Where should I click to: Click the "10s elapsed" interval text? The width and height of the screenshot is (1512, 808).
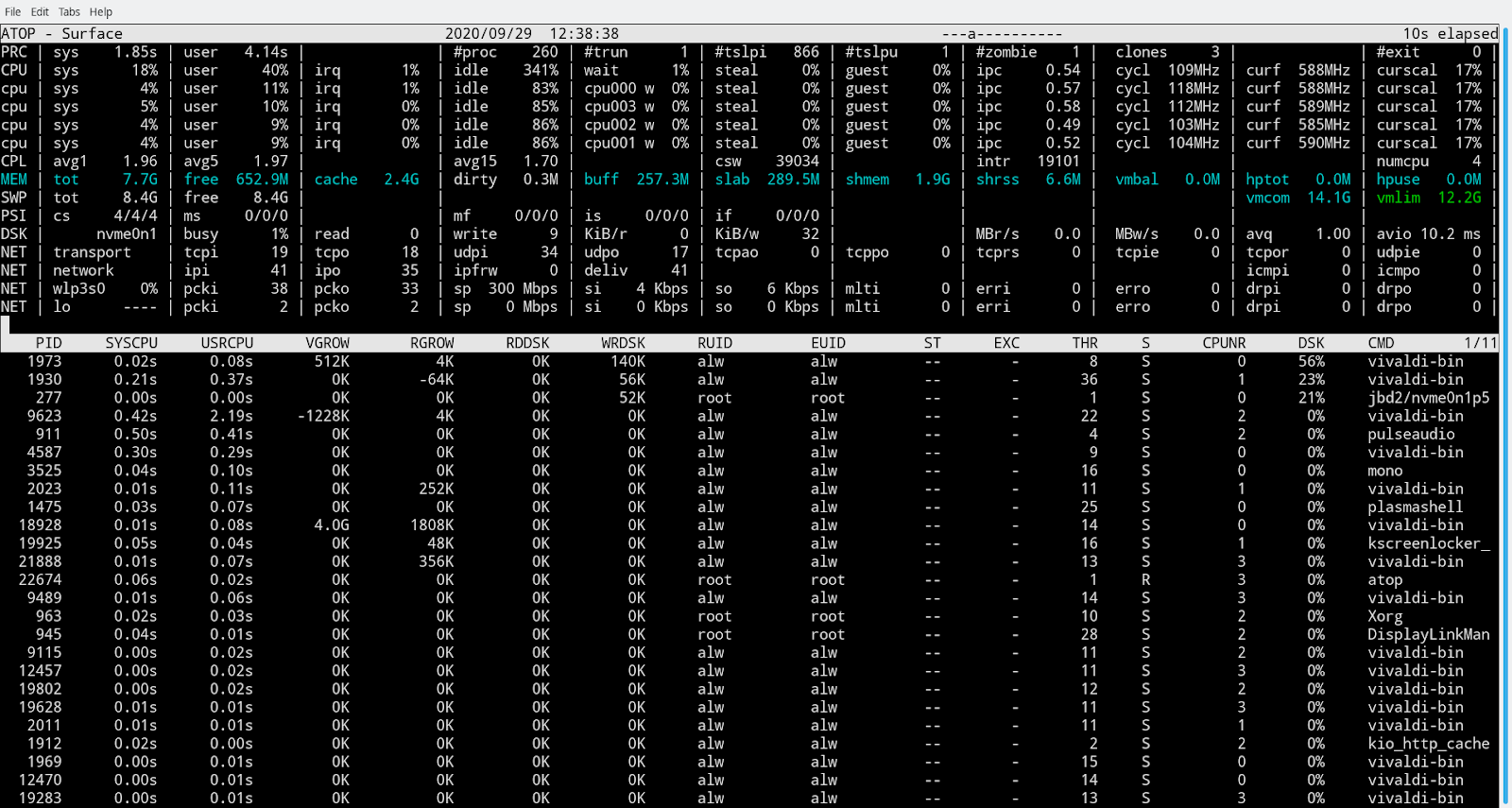pyautogui.click(x=1450, y=34)
